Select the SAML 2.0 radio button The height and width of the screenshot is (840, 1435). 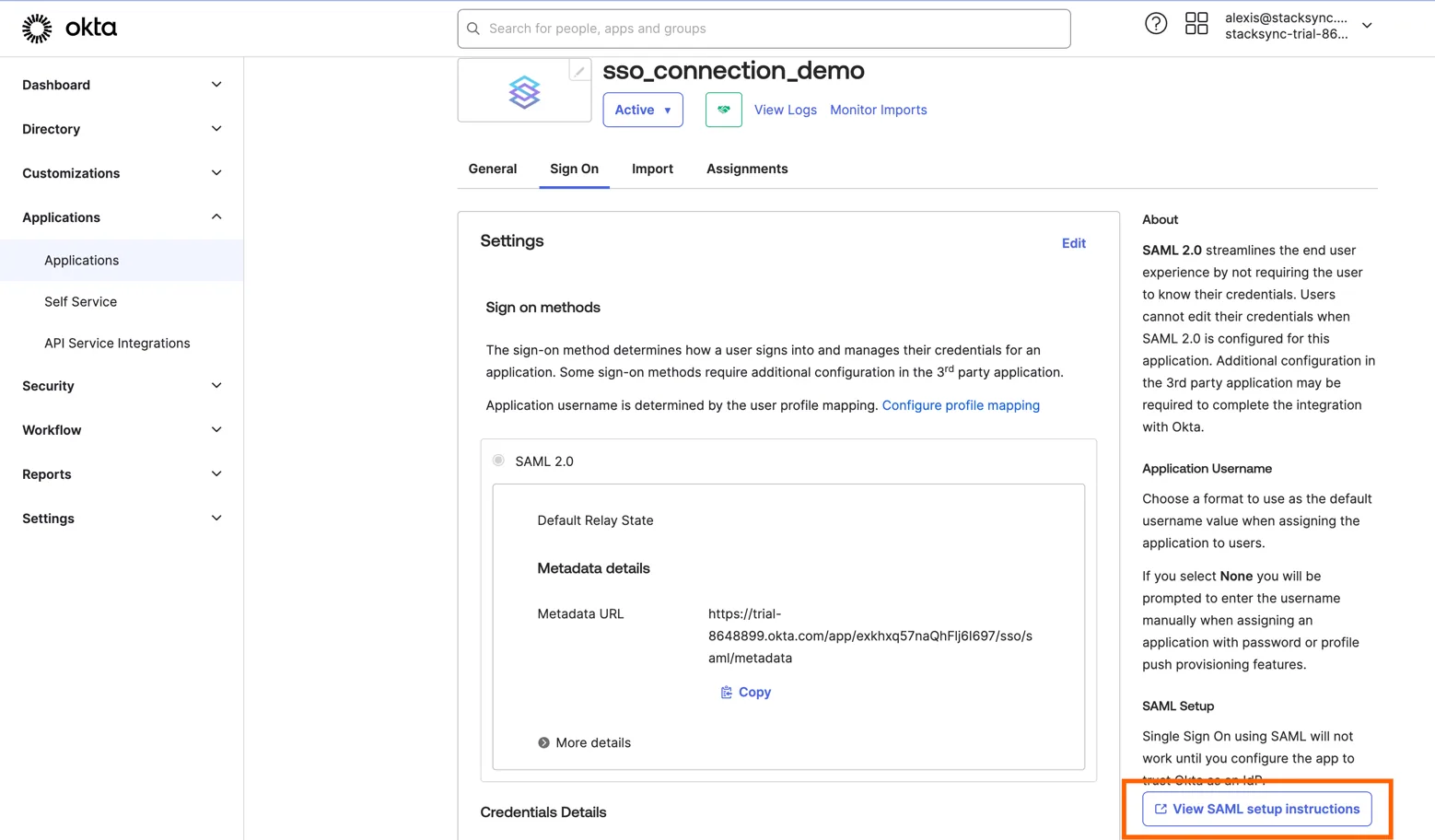coord(498,461)
